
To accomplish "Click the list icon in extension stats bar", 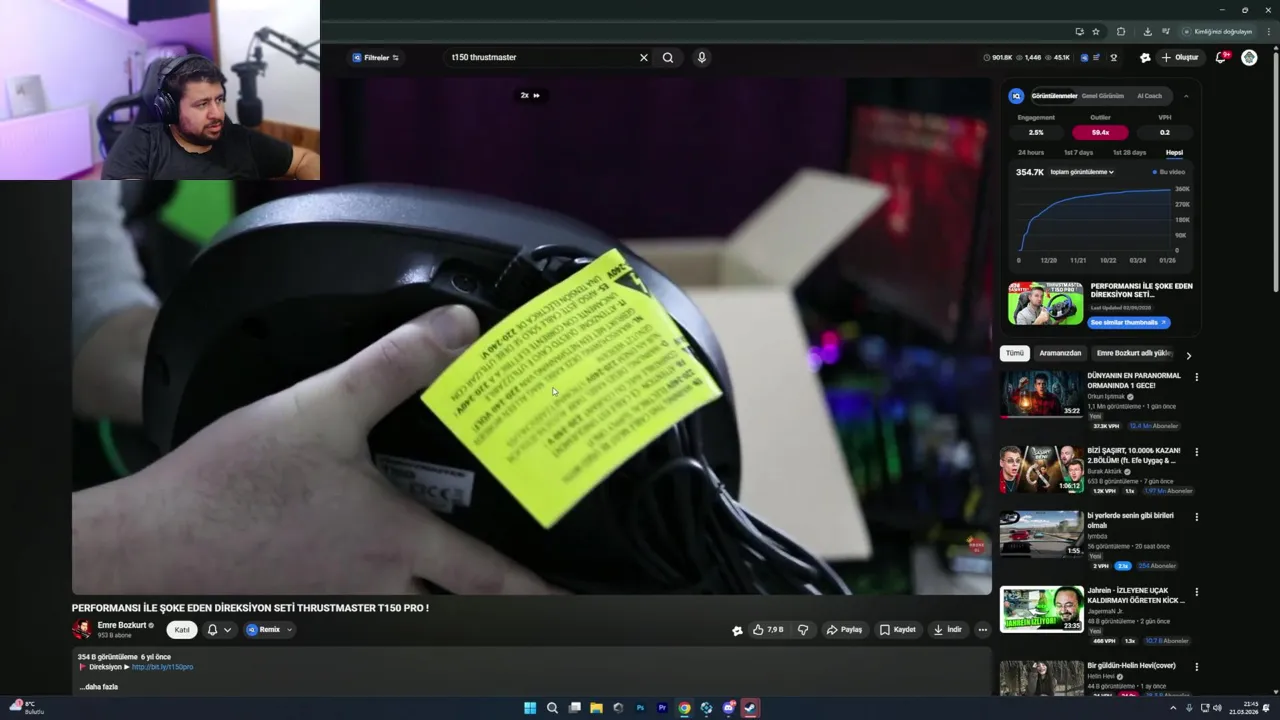I will click(x=1096, y=58).
